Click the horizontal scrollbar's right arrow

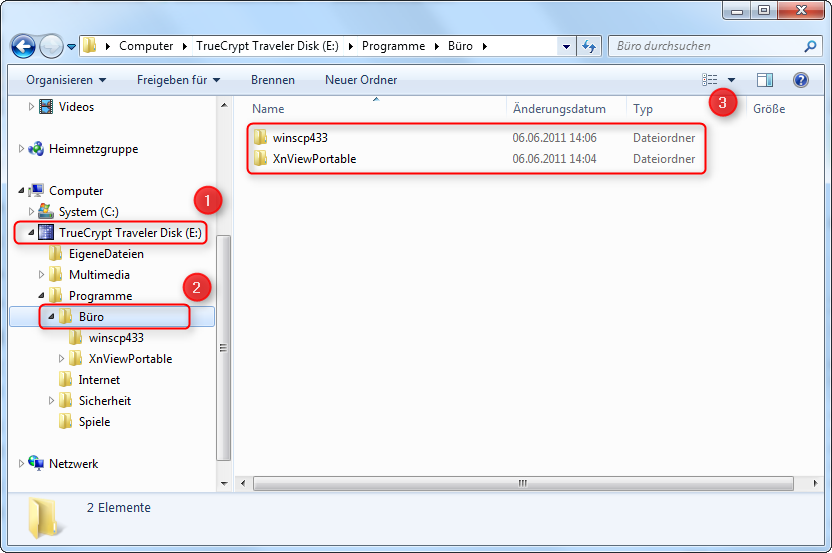[815, 483]
